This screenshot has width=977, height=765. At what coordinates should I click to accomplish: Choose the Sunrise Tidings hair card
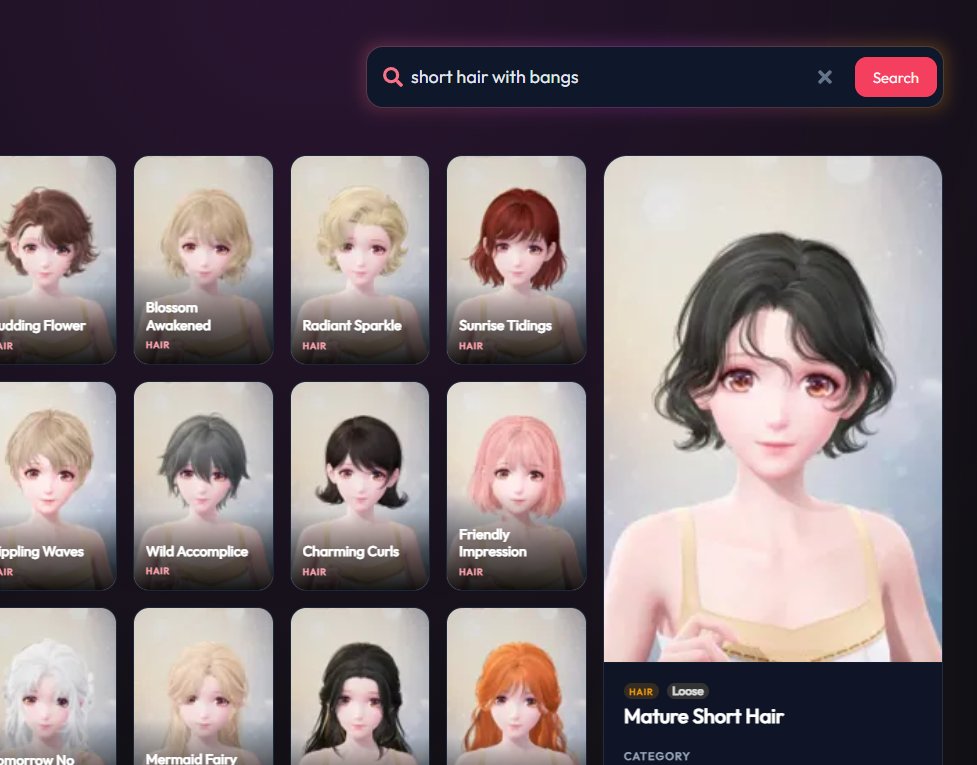click(516, 260)
